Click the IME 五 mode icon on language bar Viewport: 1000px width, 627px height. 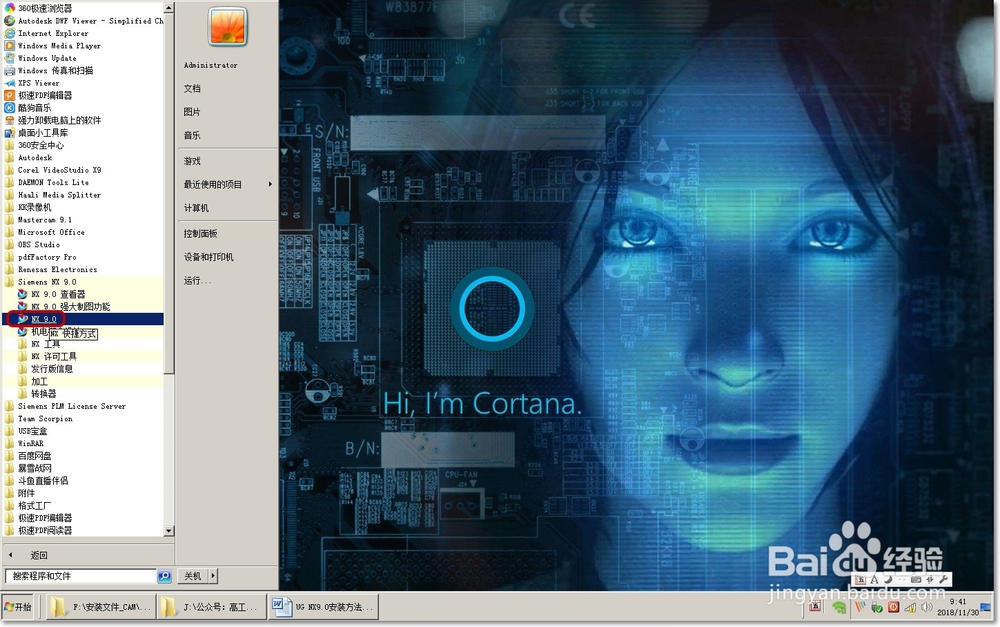860,579
